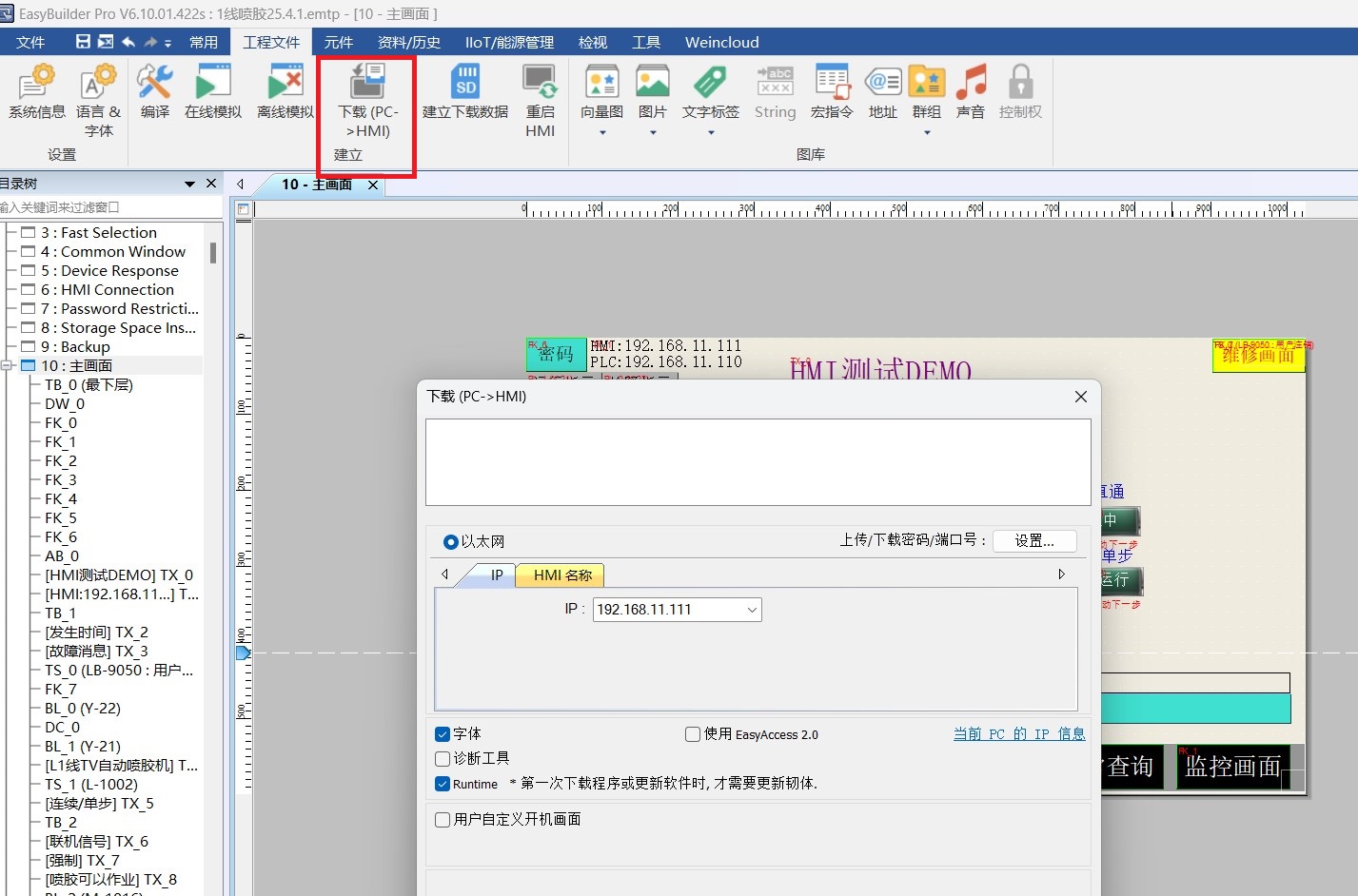Enable custom startup screen (用户自定开机画面) checkbox
1358x896 pixels.
pos(443,820)
